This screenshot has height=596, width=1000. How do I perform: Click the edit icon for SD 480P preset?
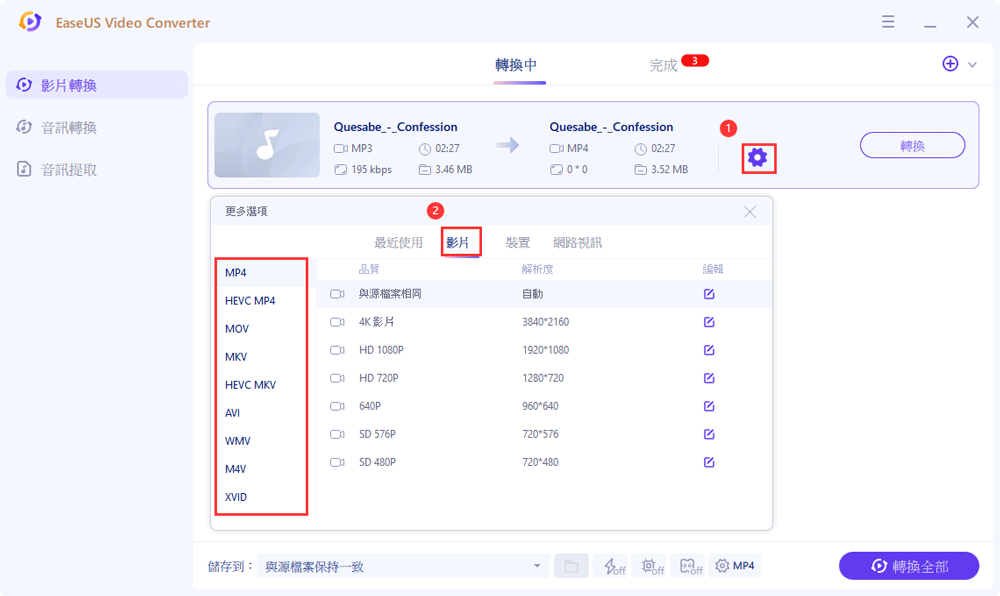pos(709,462)
